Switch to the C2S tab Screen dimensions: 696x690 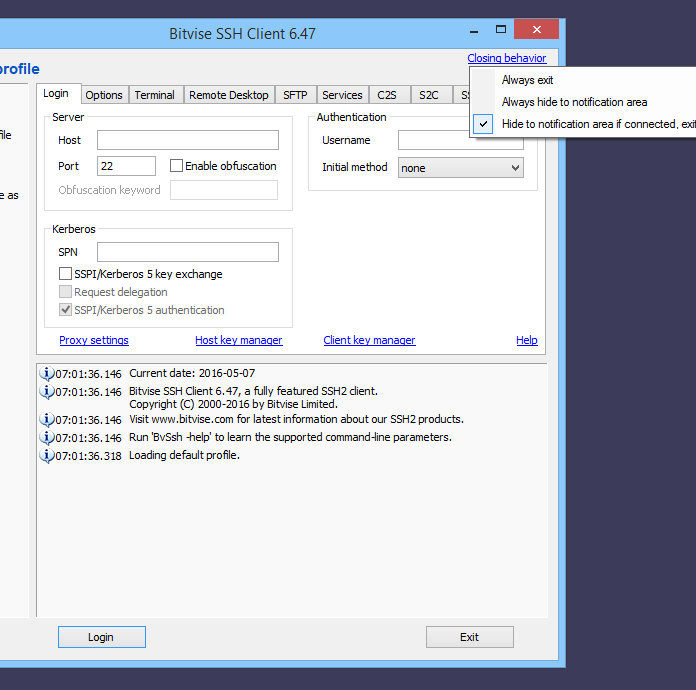(387, 95)
